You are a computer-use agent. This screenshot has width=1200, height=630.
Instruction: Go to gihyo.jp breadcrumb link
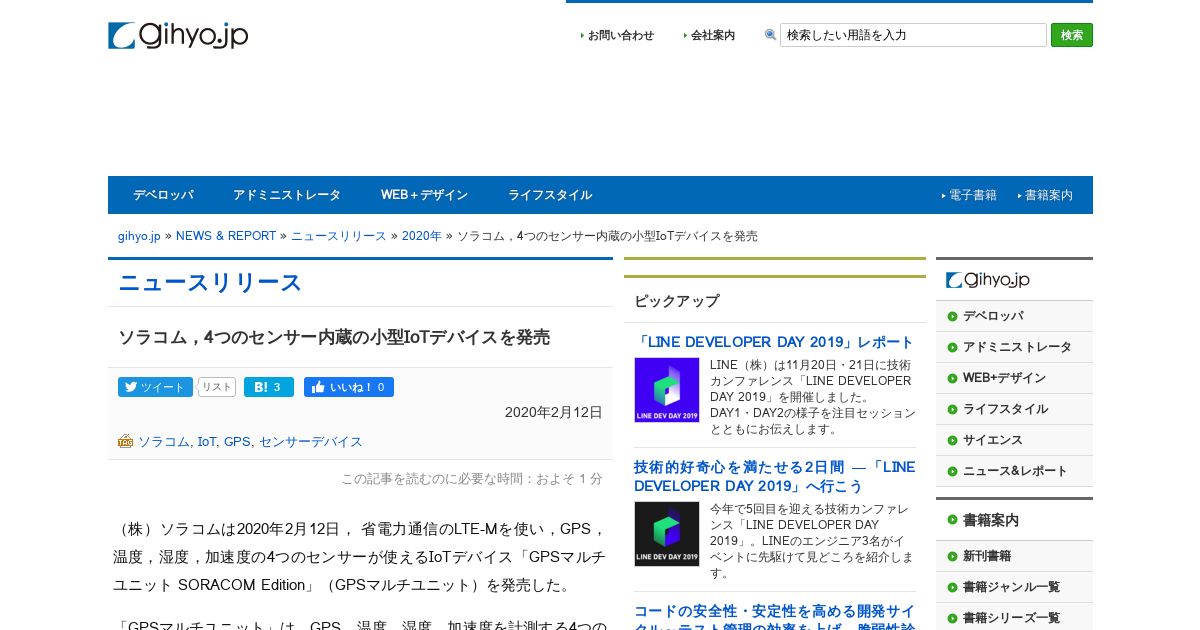[x=139, y=236]
